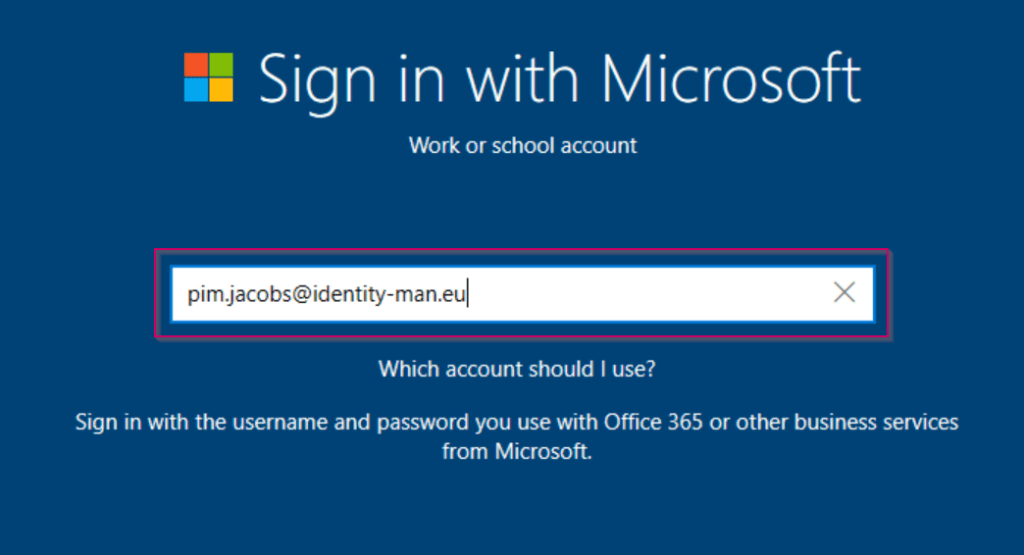
Task: Click the empty space inside the email field
Action: pyautogui.click(x=650, y=294)
